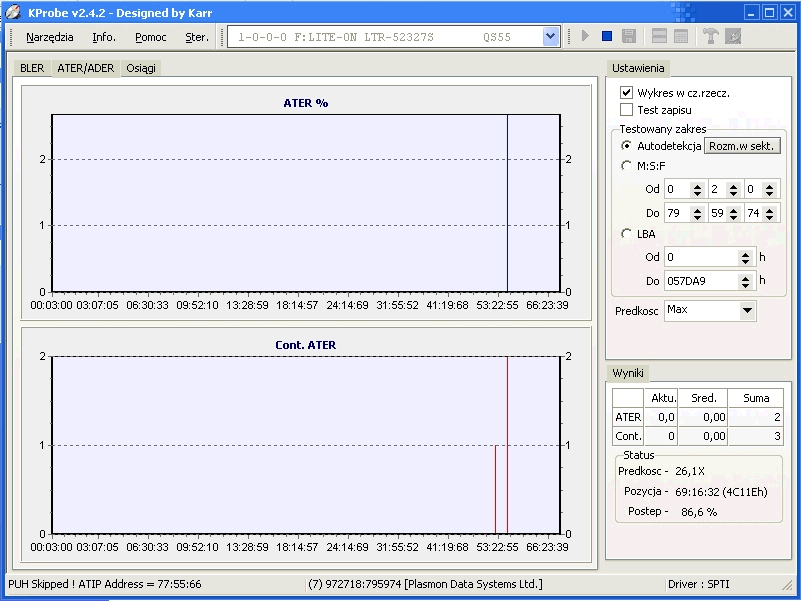Enable the Test zapisu checkbox
The height and width of the screenshot is (601, 801).
pos(626,109)
